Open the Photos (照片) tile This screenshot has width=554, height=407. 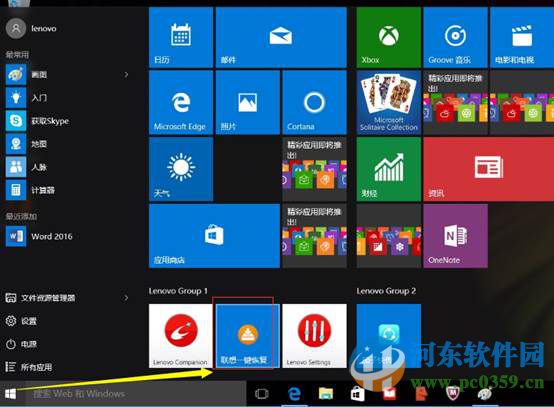[x=248, y=102]
